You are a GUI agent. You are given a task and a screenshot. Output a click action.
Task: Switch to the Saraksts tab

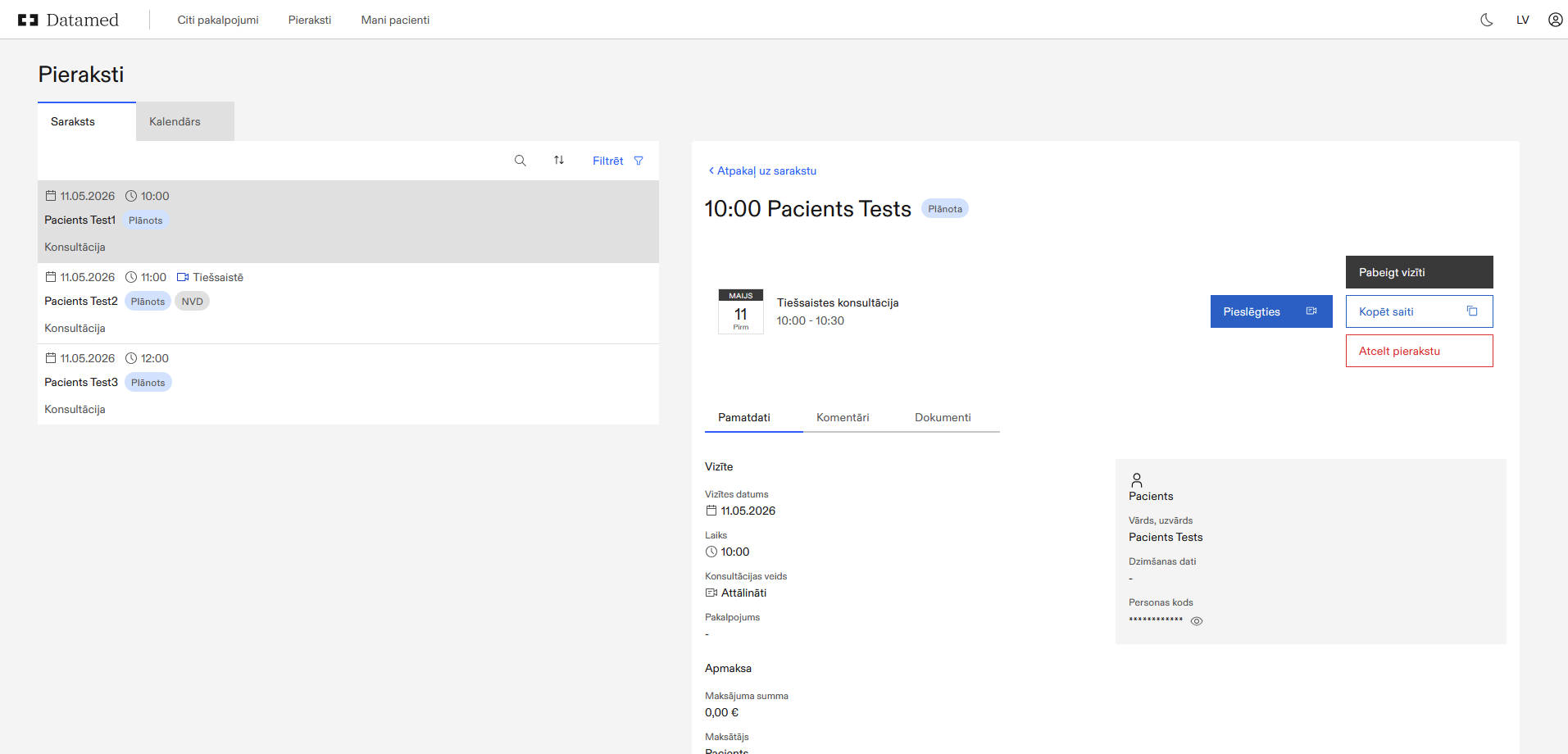click(x=87, y=121)
